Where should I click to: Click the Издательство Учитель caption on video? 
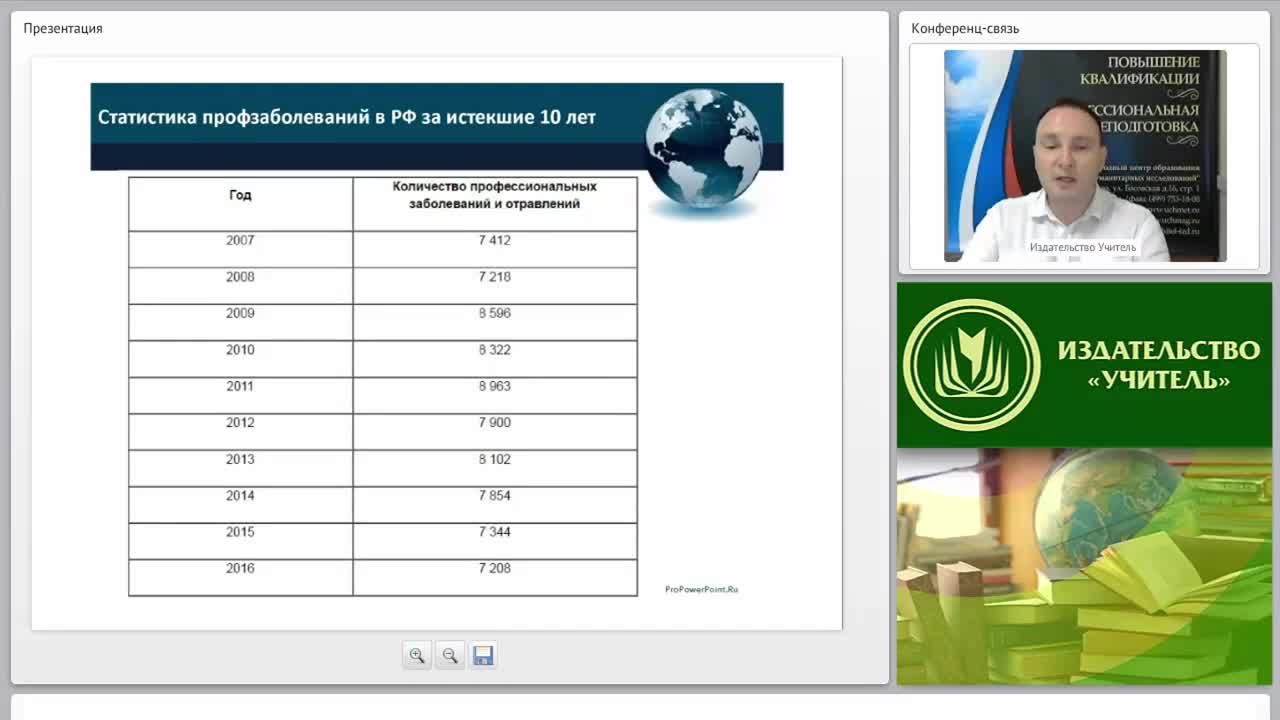click(1083, 247)
